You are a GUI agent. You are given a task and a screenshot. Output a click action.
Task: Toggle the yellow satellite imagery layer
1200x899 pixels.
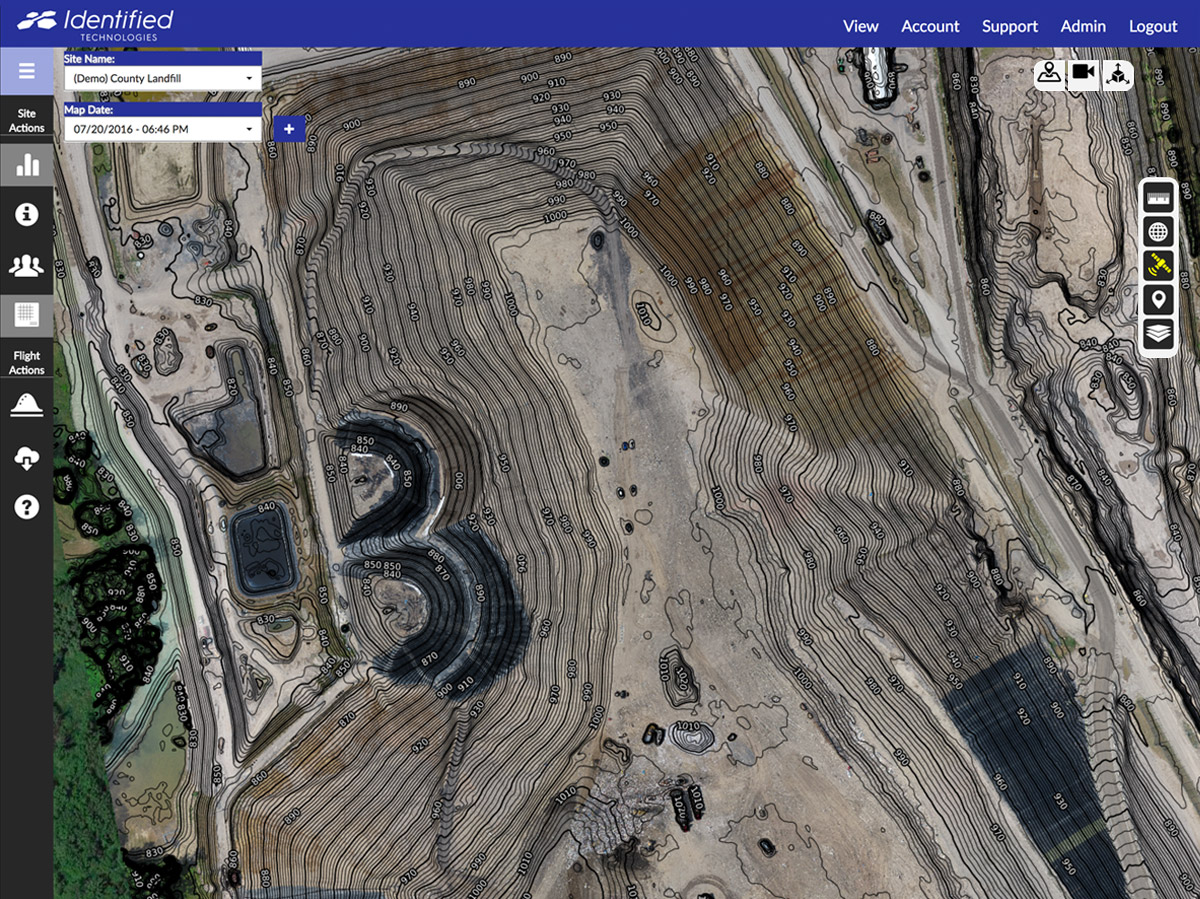point(1158,266)
